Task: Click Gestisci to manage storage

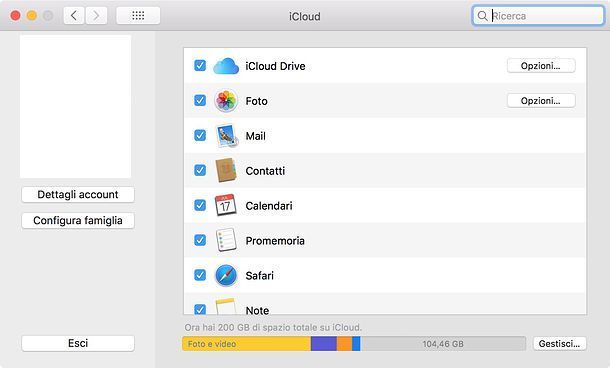Action: pos(559,344)
